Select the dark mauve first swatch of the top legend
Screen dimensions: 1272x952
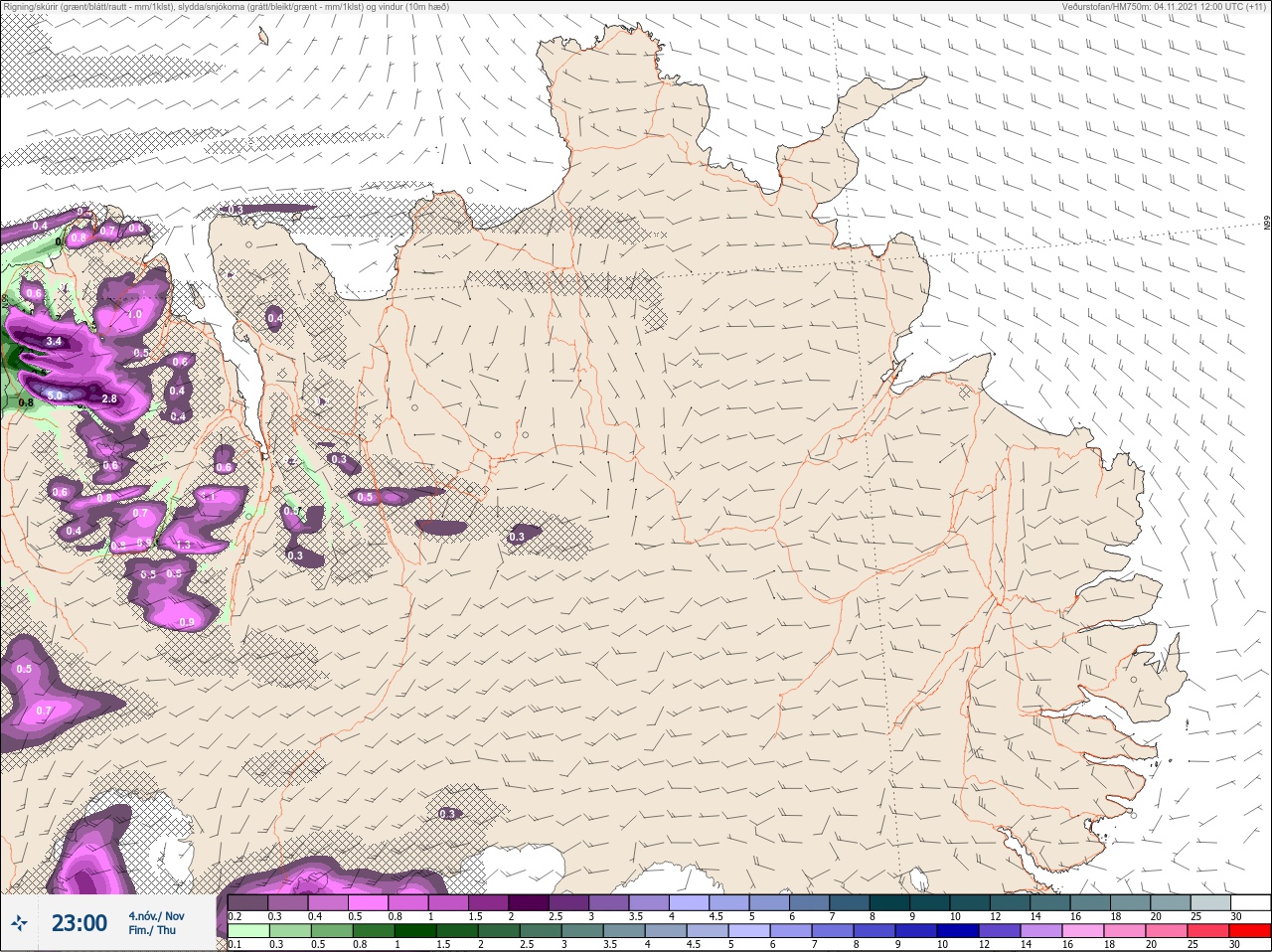click(x=248, y=902)
